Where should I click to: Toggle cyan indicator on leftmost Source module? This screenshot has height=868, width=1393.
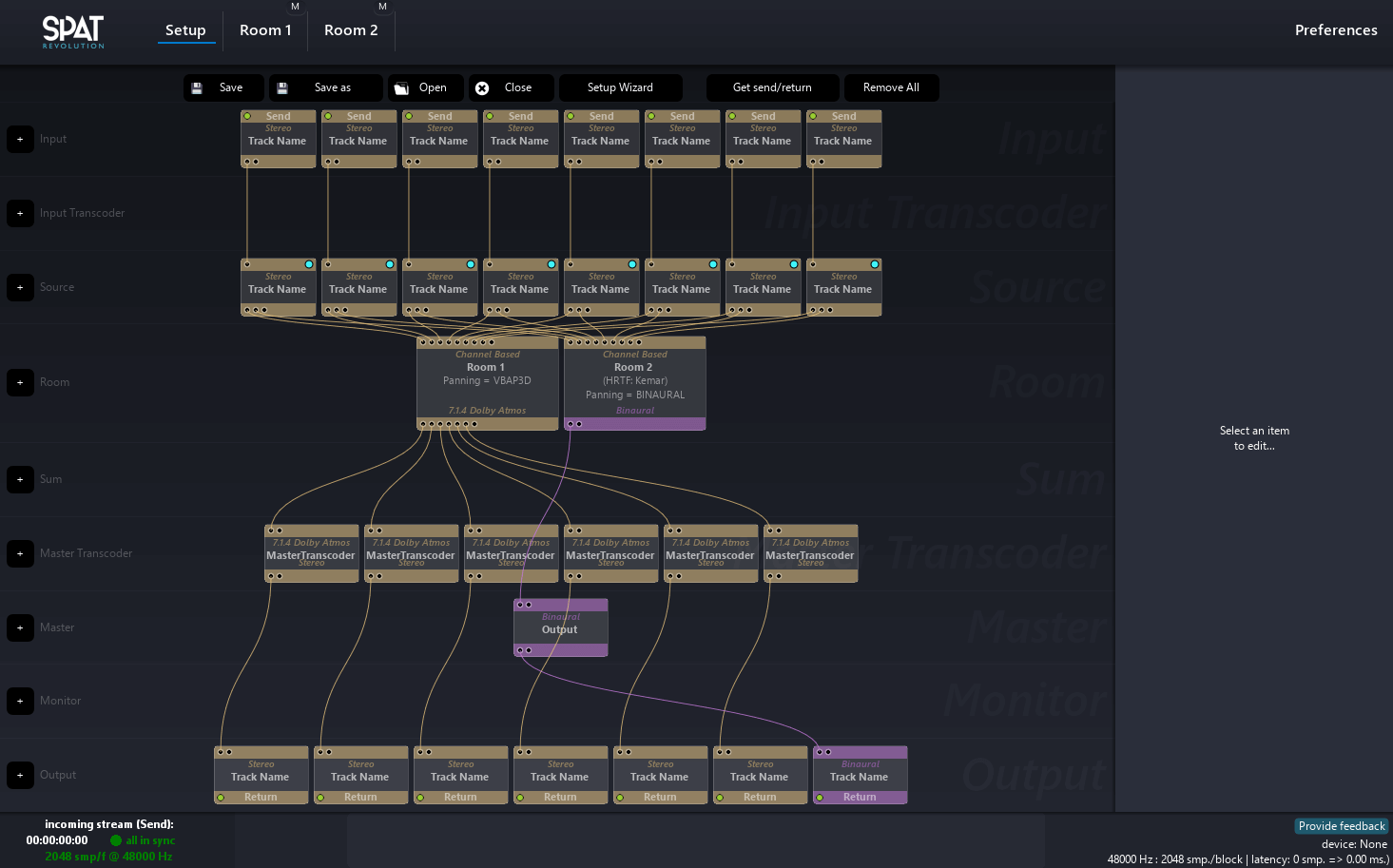(x=309, y=264)
